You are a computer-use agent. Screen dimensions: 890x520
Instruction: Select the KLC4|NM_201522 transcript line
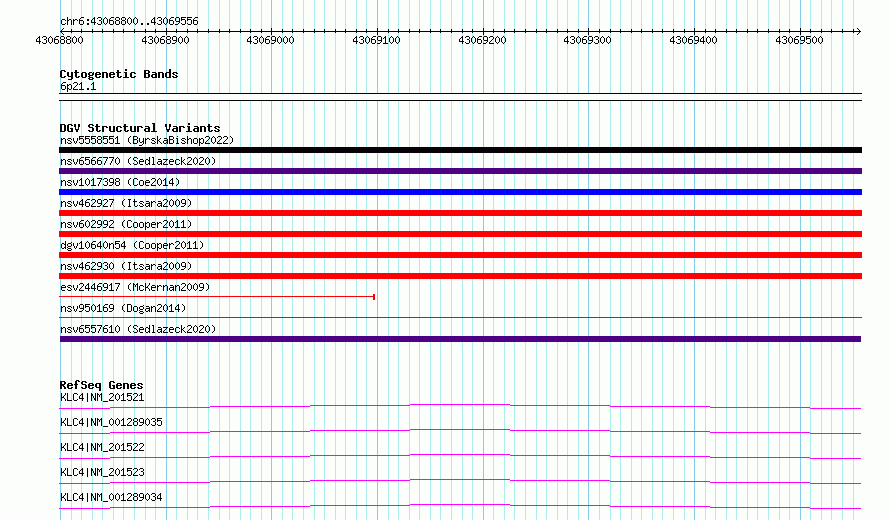(460, 456)
